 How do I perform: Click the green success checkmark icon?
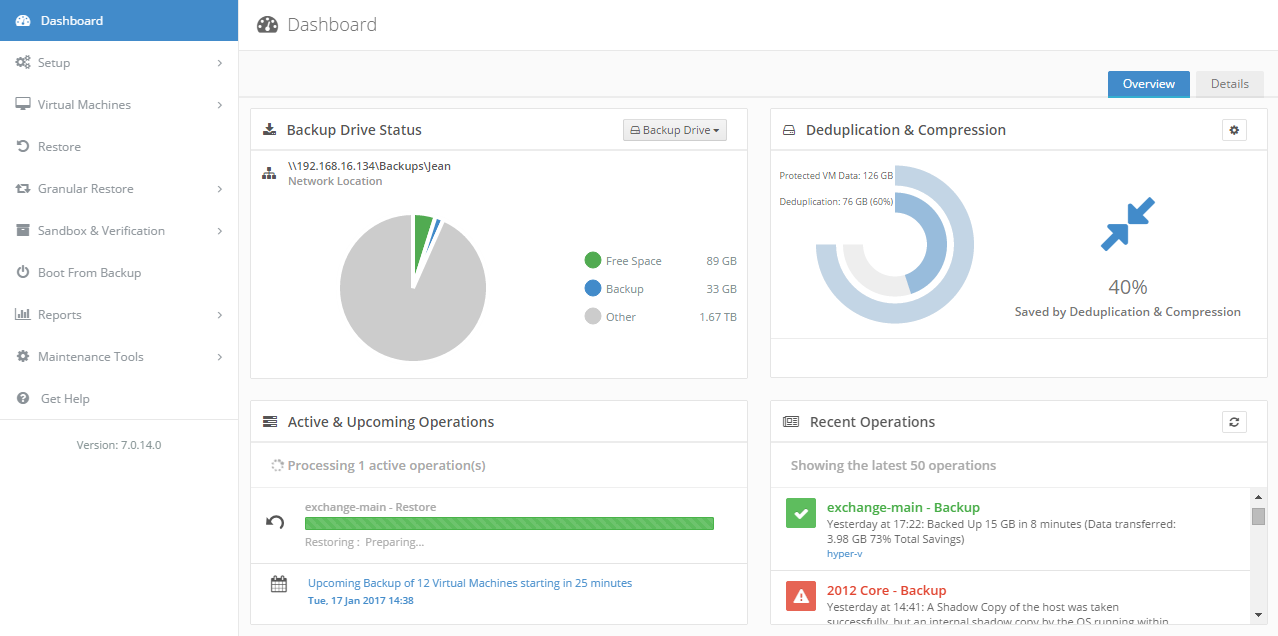801,515
